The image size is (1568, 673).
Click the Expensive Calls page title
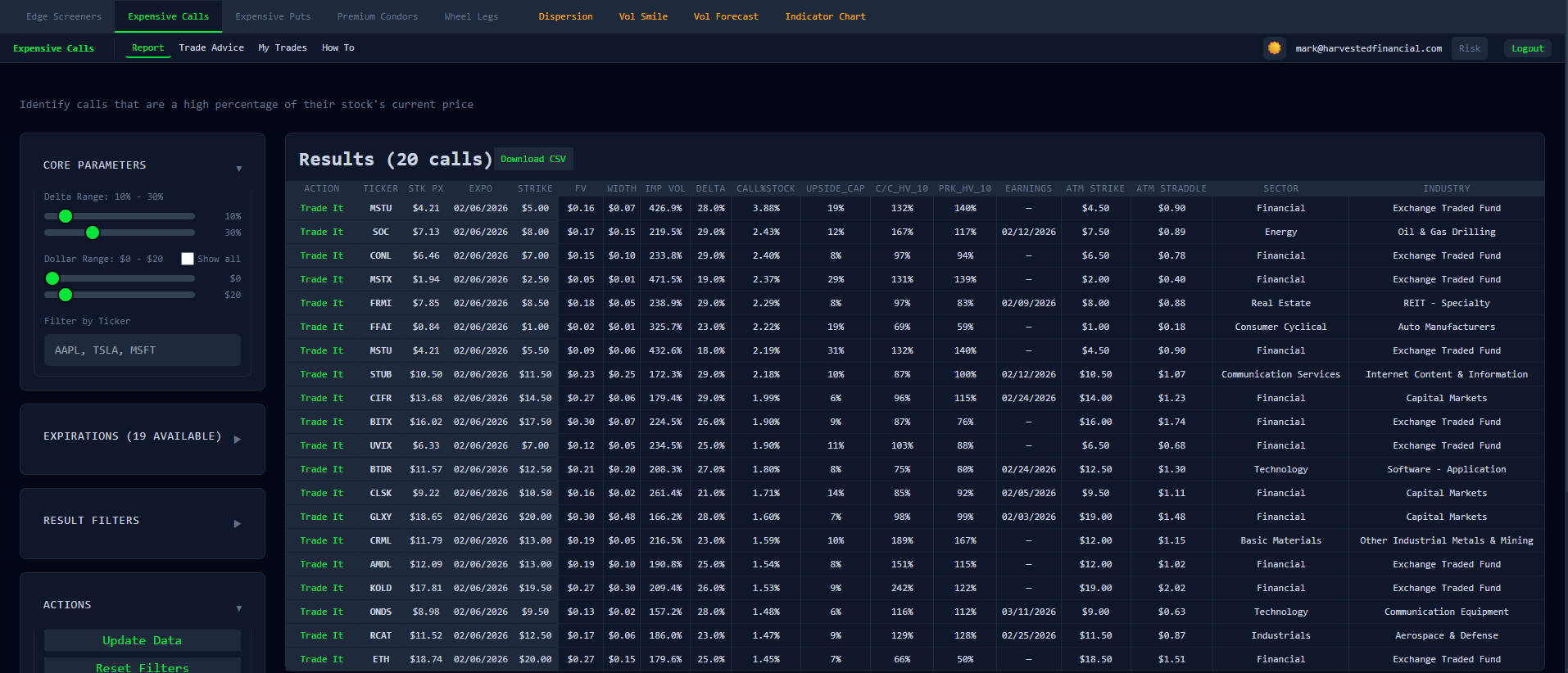coord(53,48)
